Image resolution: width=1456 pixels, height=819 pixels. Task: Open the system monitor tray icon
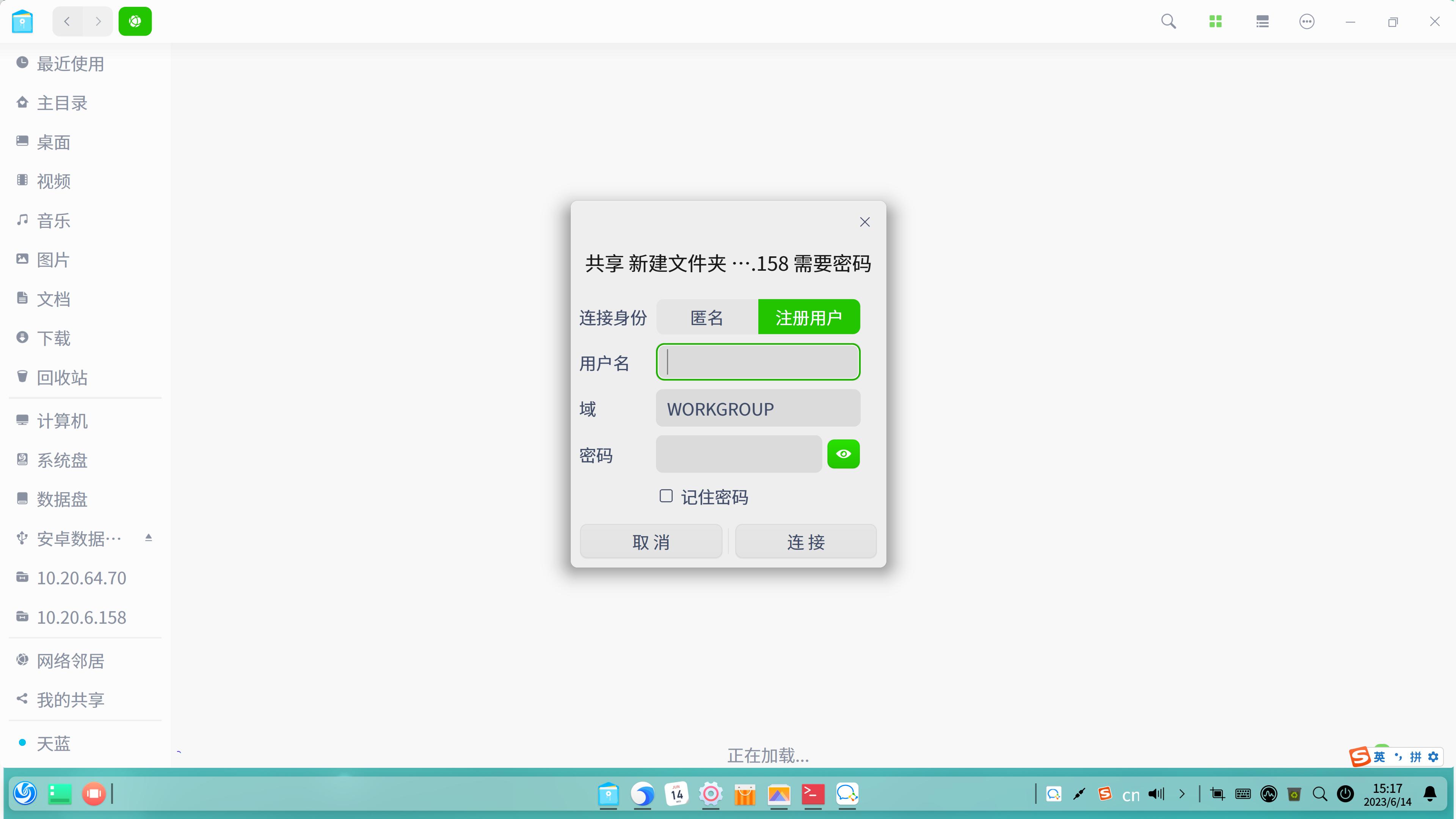[1269, 794]
